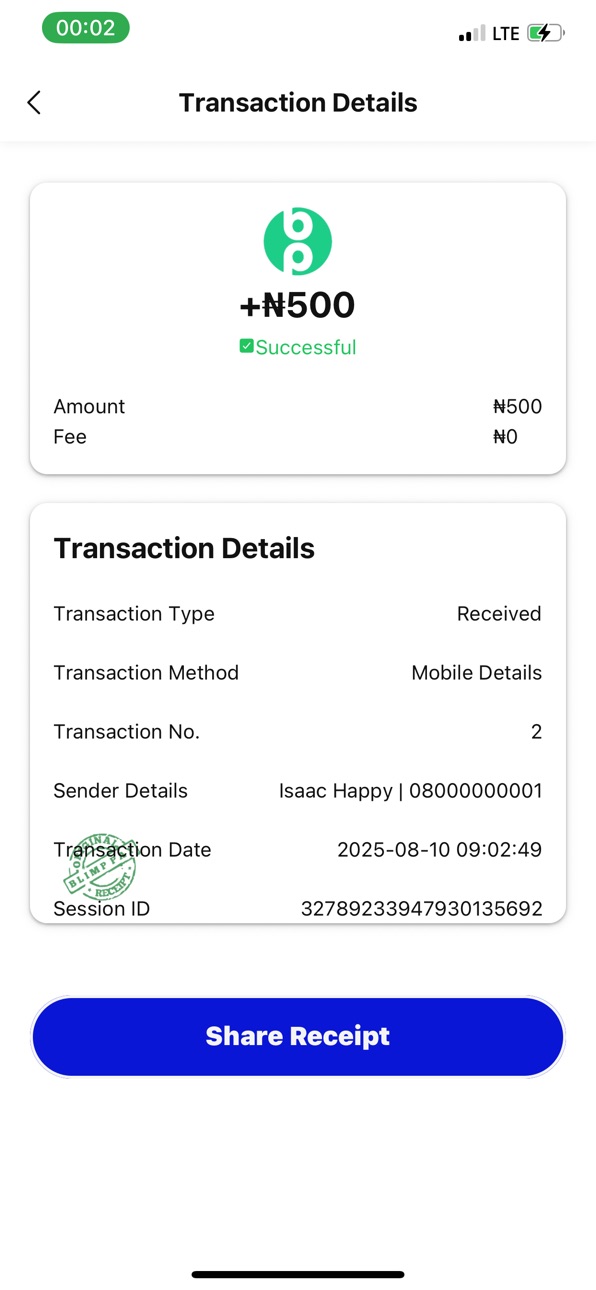This screenshot has width=596, height=1290.
Task: Tap the cellular signal bars icon
Action: click(472, 34)
